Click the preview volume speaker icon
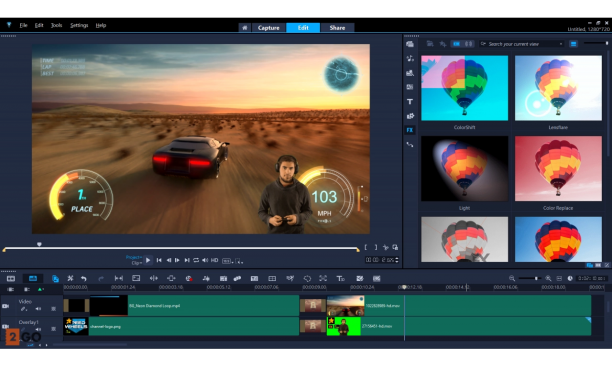The height and width of the screenshot is (367, 612). [205, 260]
